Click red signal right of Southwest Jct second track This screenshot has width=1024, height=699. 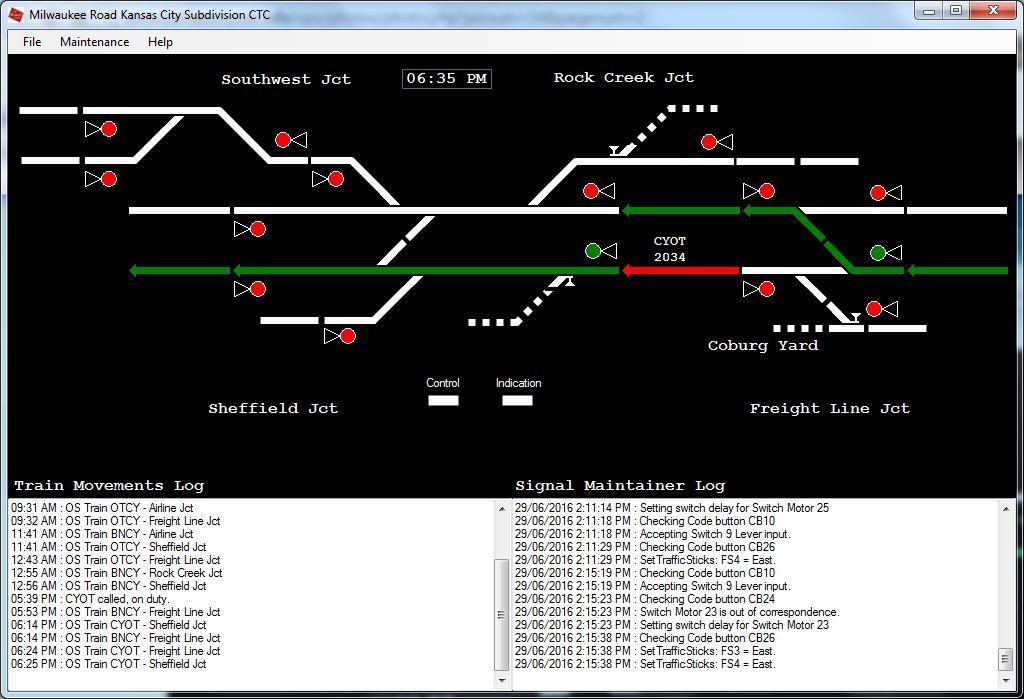(328, 179)
